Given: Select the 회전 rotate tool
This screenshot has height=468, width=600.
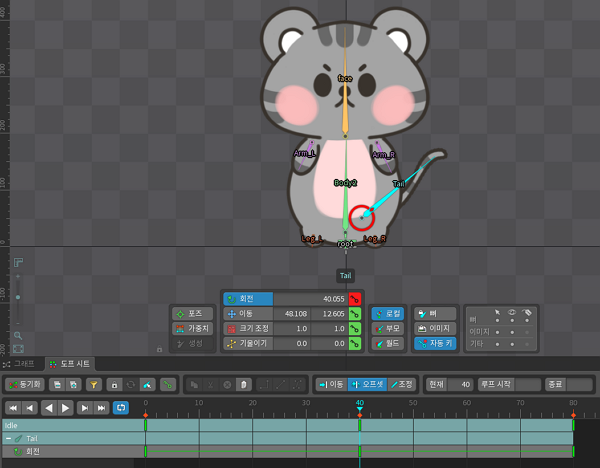Looking at the screenshot, I should tap(248, 299).
